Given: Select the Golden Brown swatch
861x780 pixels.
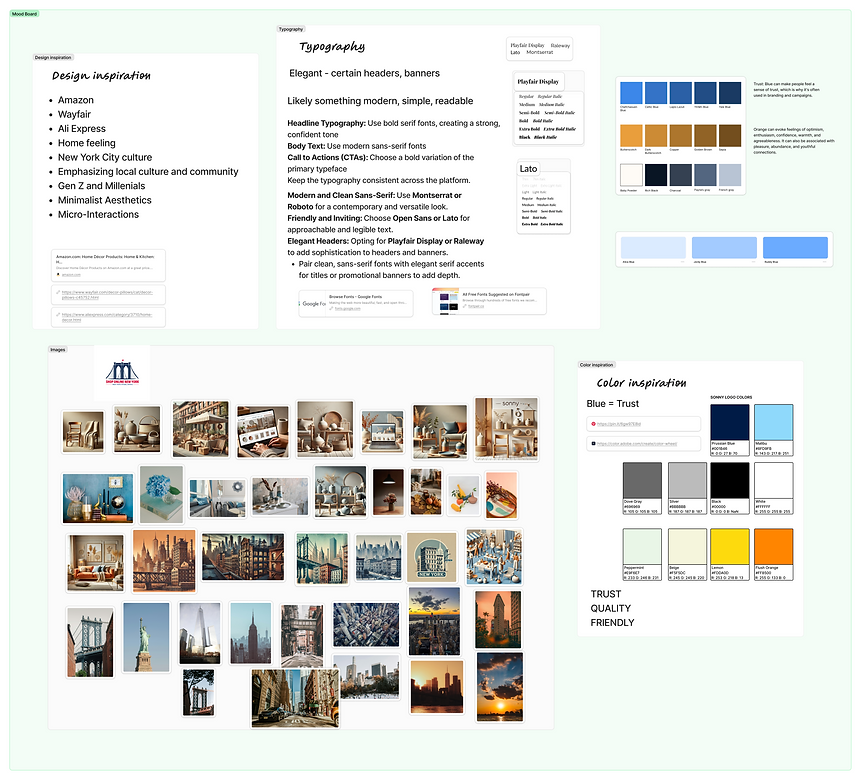Looking at the screenshot, I should 705,136.
